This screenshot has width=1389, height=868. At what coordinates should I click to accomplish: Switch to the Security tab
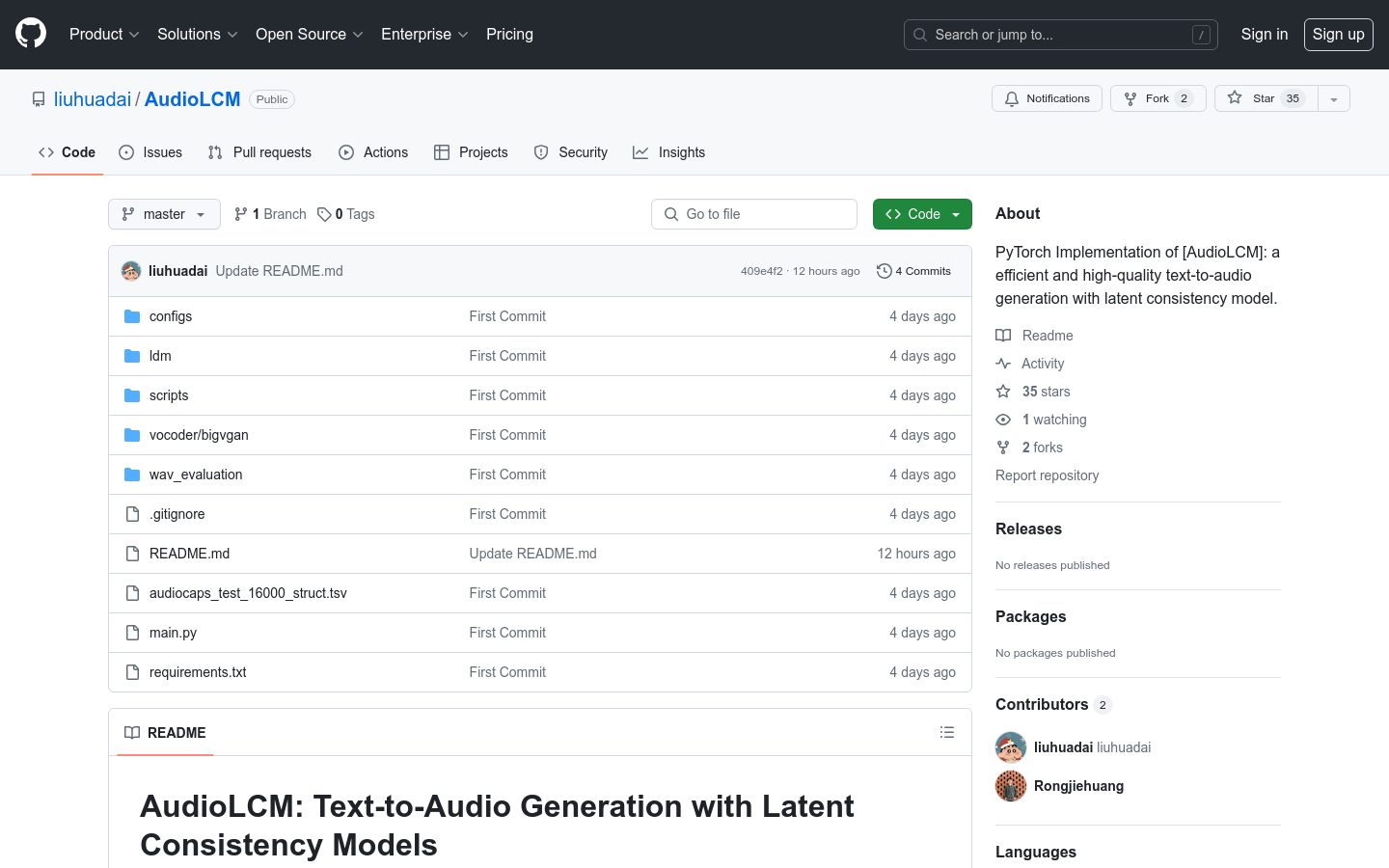pyautogui.click(x=571, y=152)
